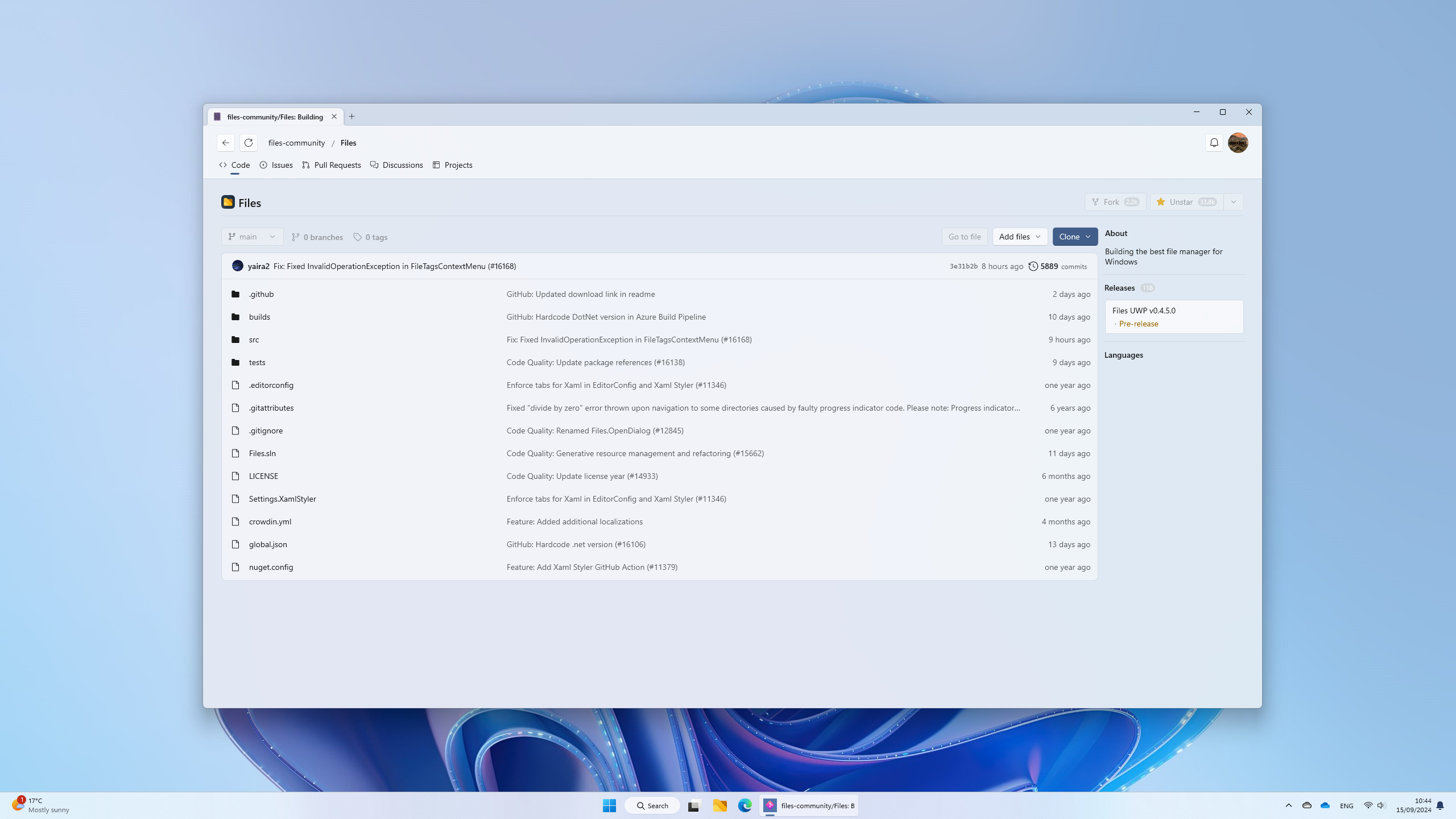Click Go to file button
The image size is (1456, 819).
tap(964, 237)
